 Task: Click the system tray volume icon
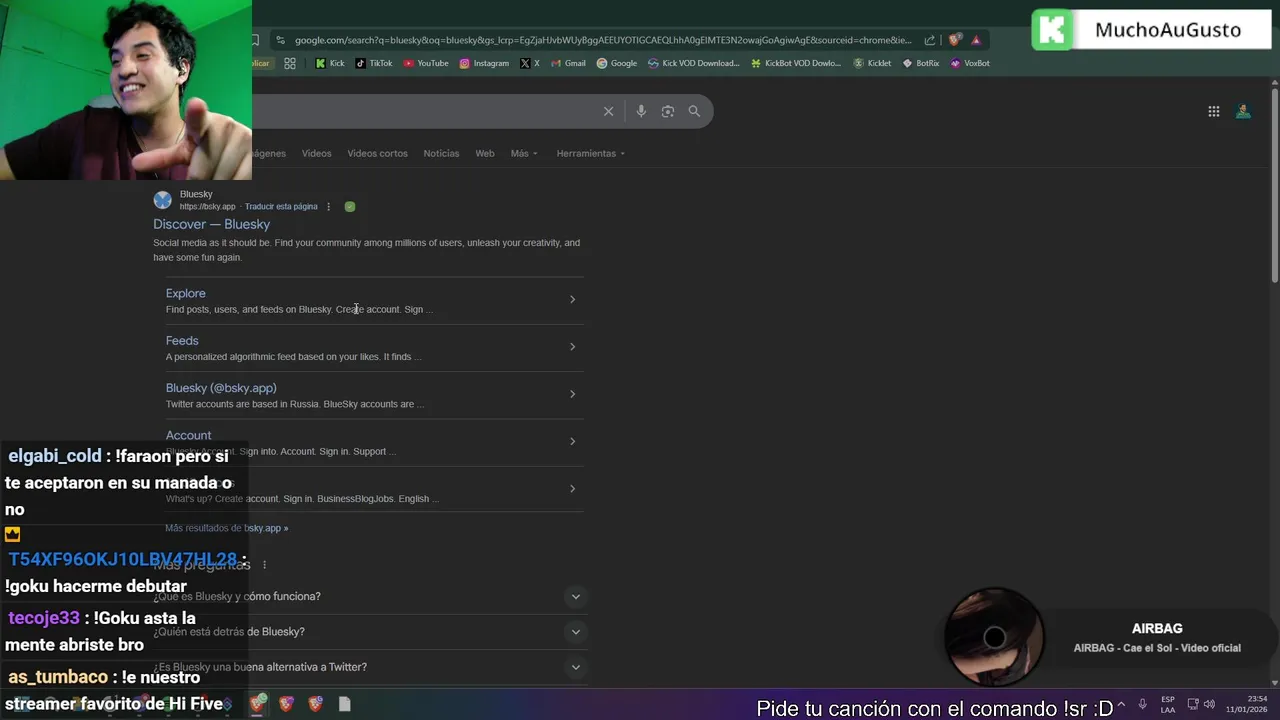pyautogui.click(x=1209, y=704)
